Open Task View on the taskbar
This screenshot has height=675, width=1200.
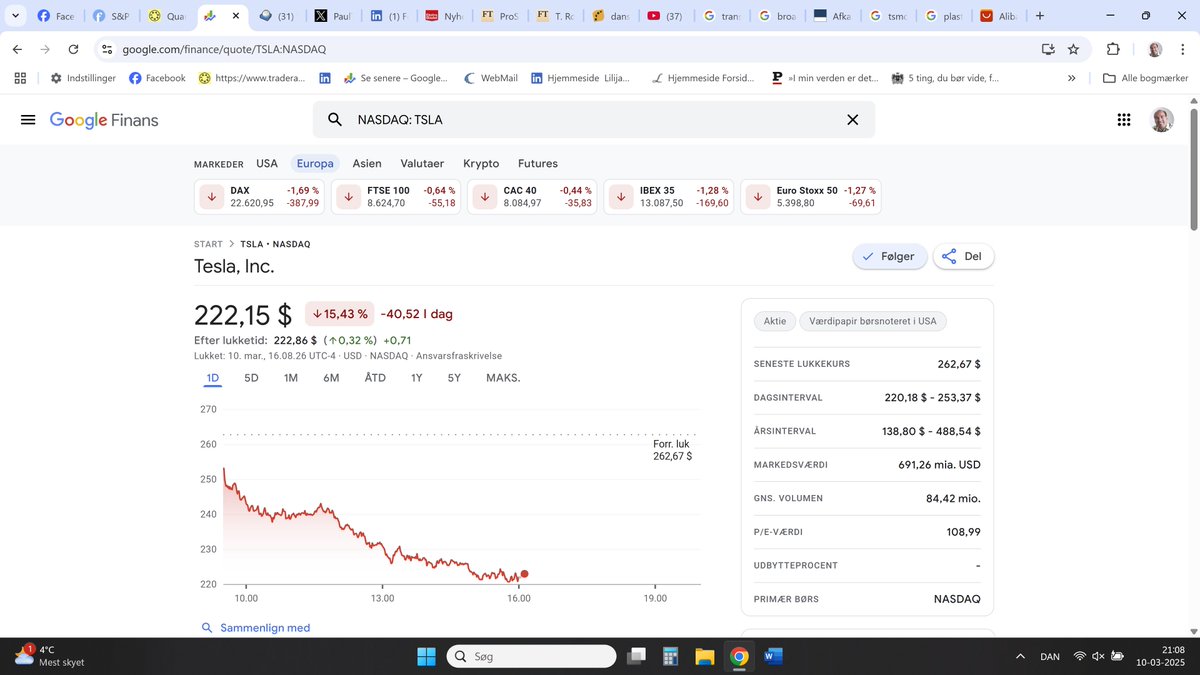(x=635, y=657)
